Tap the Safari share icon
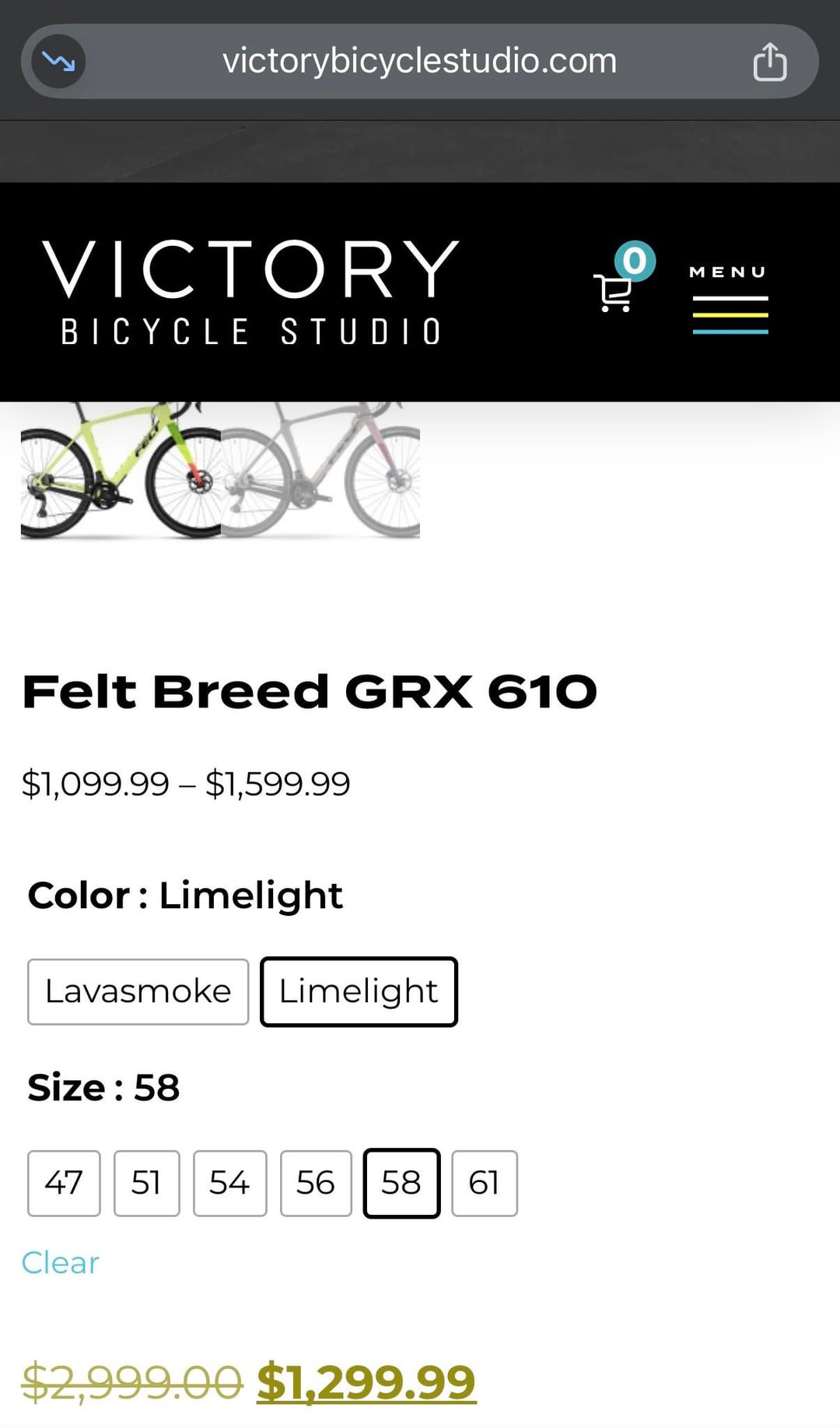Screen dimensions: 840x1428 pyautogui.click(x=769, y=62)
